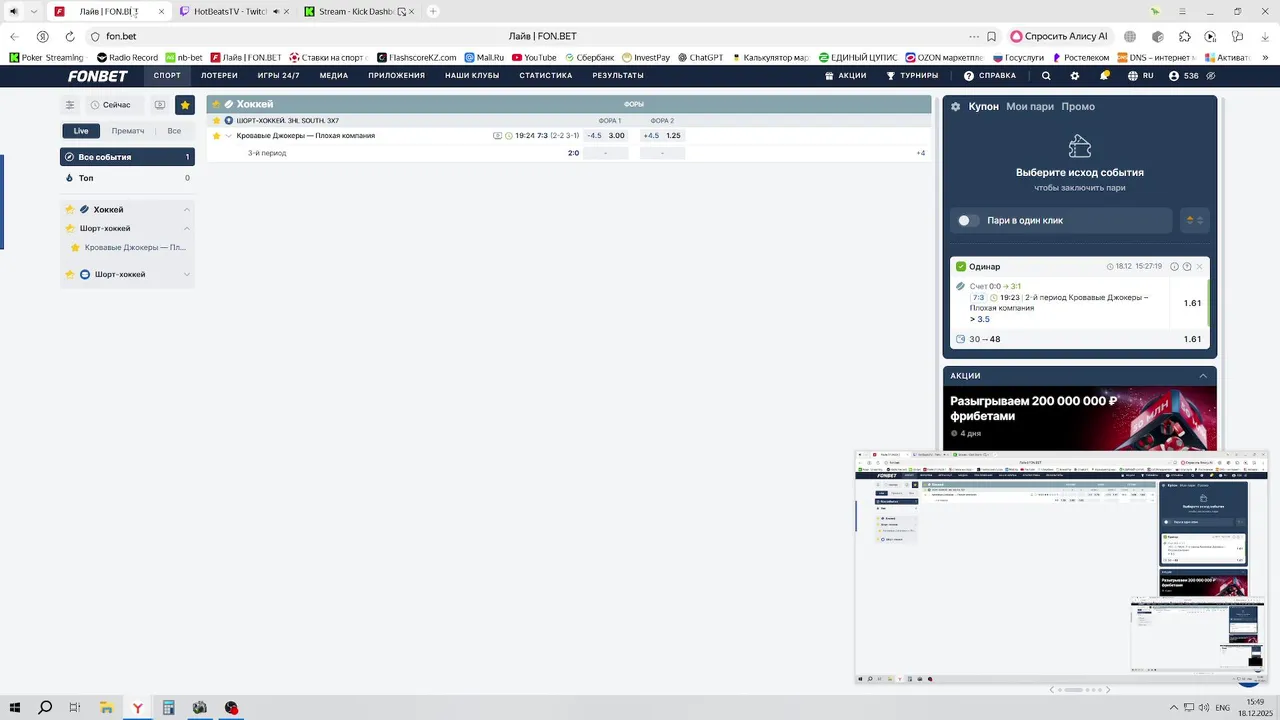Open the Windows Start menu
1280x720 pixels.
click(14, 708)
